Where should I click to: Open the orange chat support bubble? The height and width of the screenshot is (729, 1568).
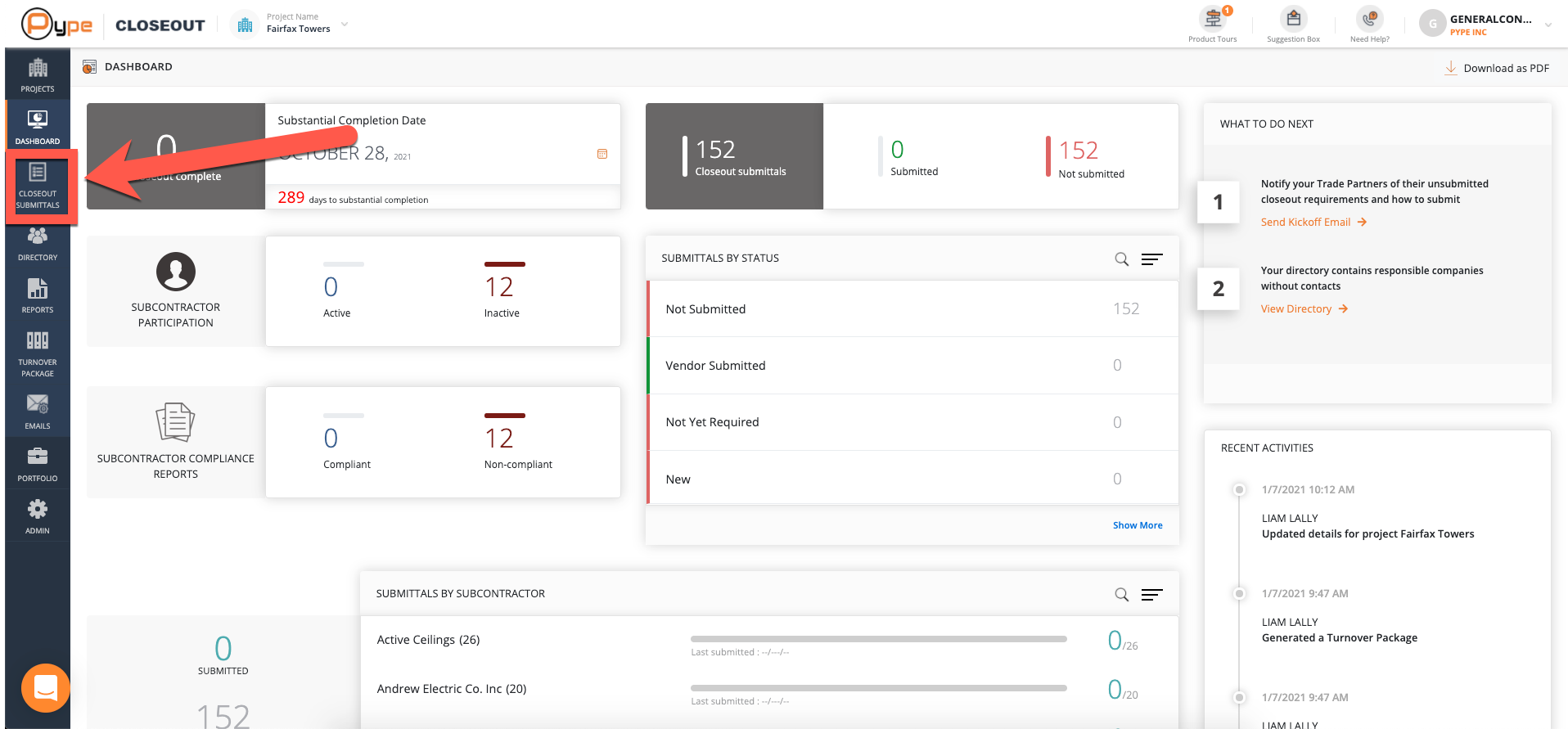pos(46,688)
